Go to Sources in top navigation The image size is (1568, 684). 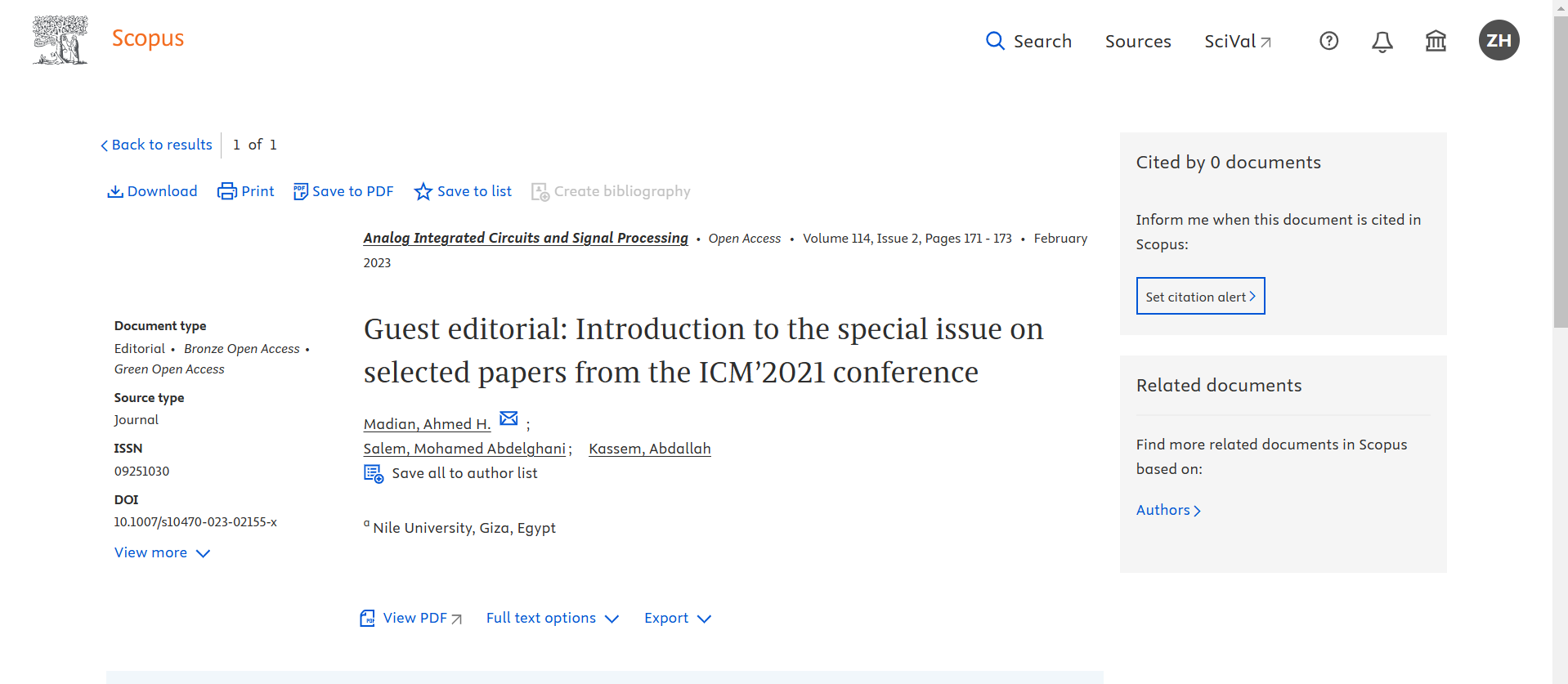click(1137, 41)
